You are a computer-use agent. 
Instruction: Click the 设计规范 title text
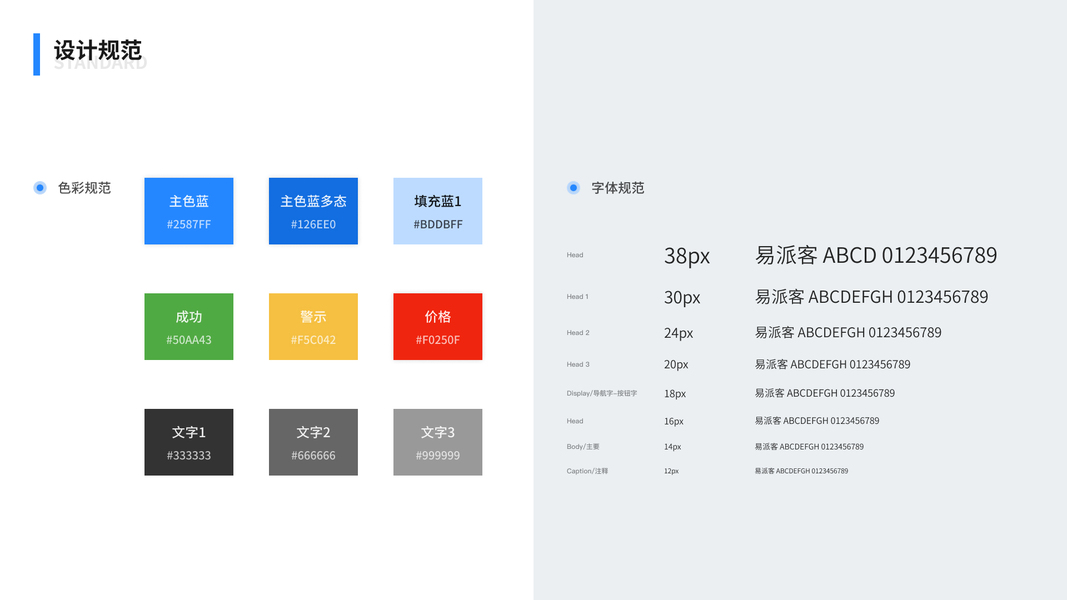(98, 50)
